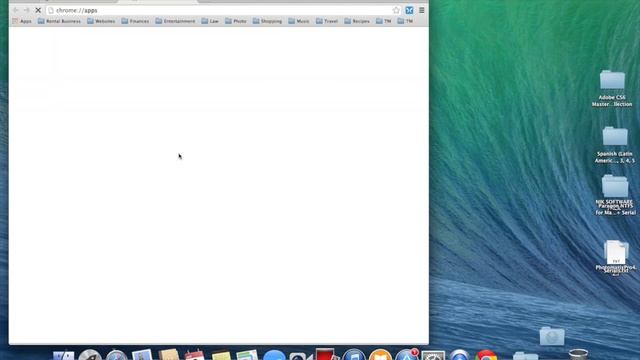Open Safari compass icon in the dock
The height and width of the screenshot is (360, 640).
116,355
